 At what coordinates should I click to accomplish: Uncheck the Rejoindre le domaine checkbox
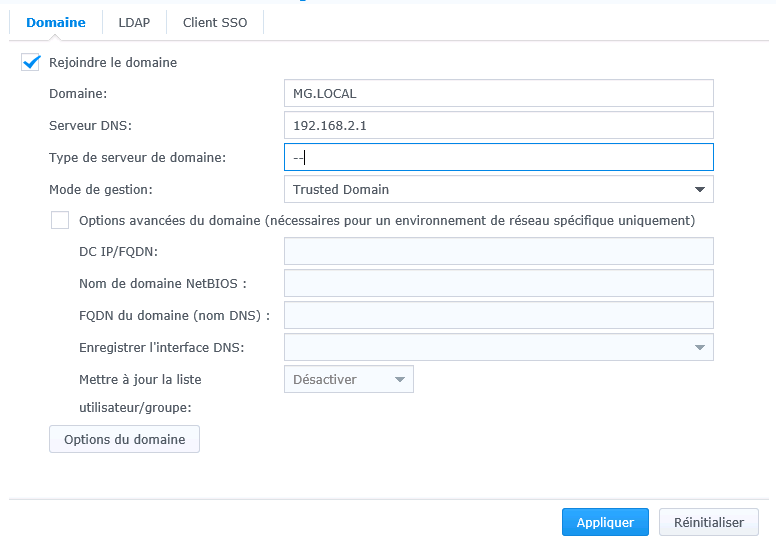30,62
